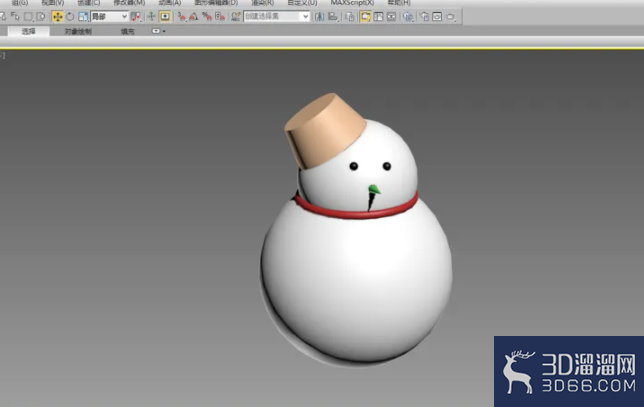Click the Render Production icon

pos(451,17)
